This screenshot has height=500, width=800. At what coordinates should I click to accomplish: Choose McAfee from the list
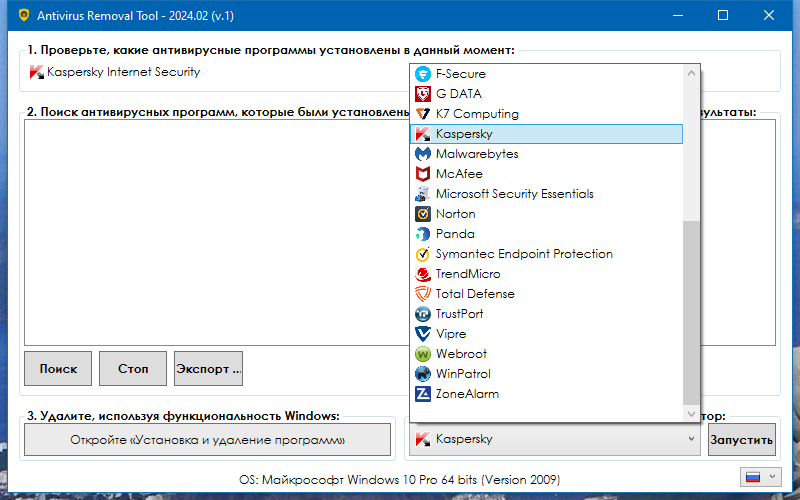(546, 174)
